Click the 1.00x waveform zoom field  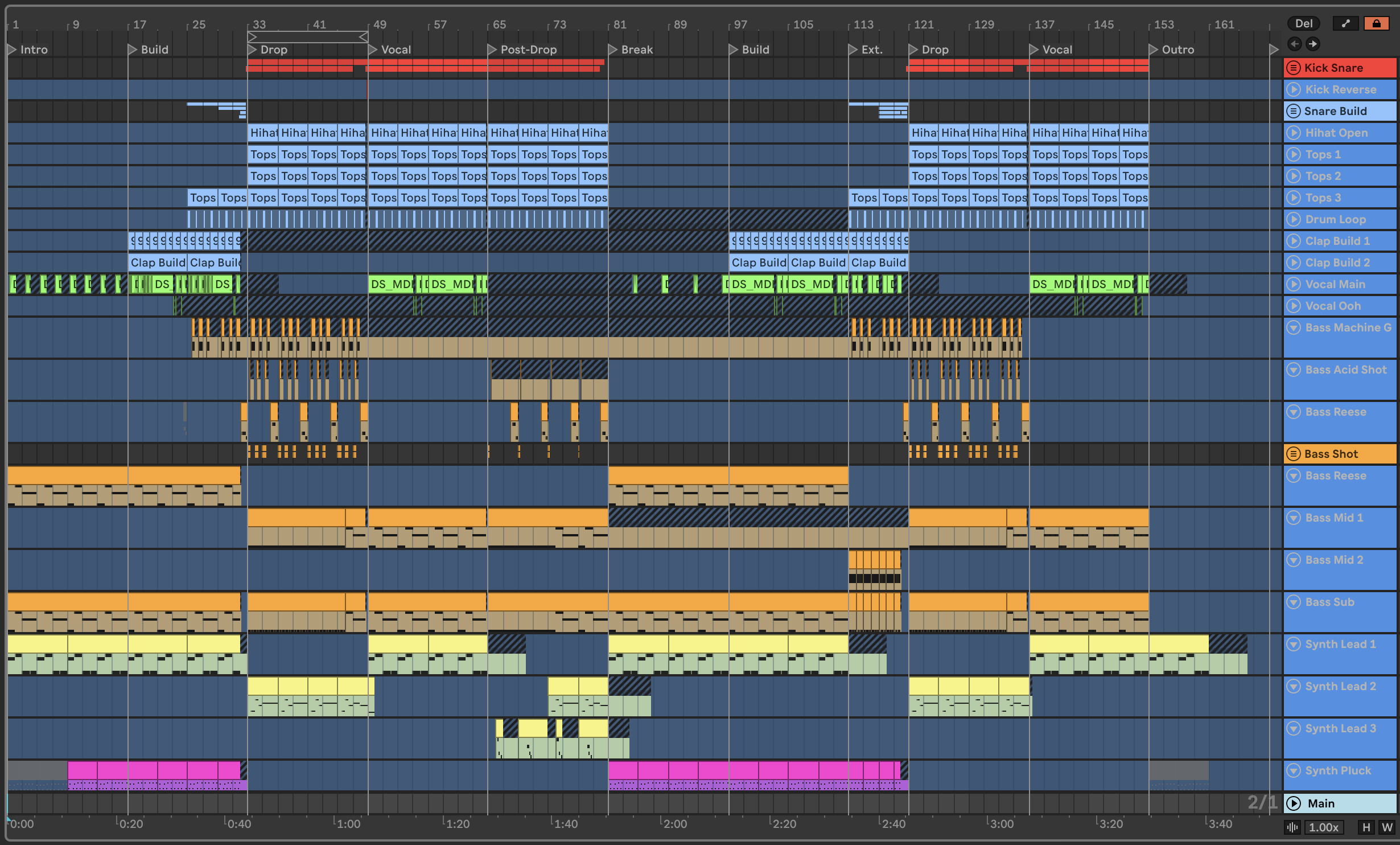coord(1324,827)
